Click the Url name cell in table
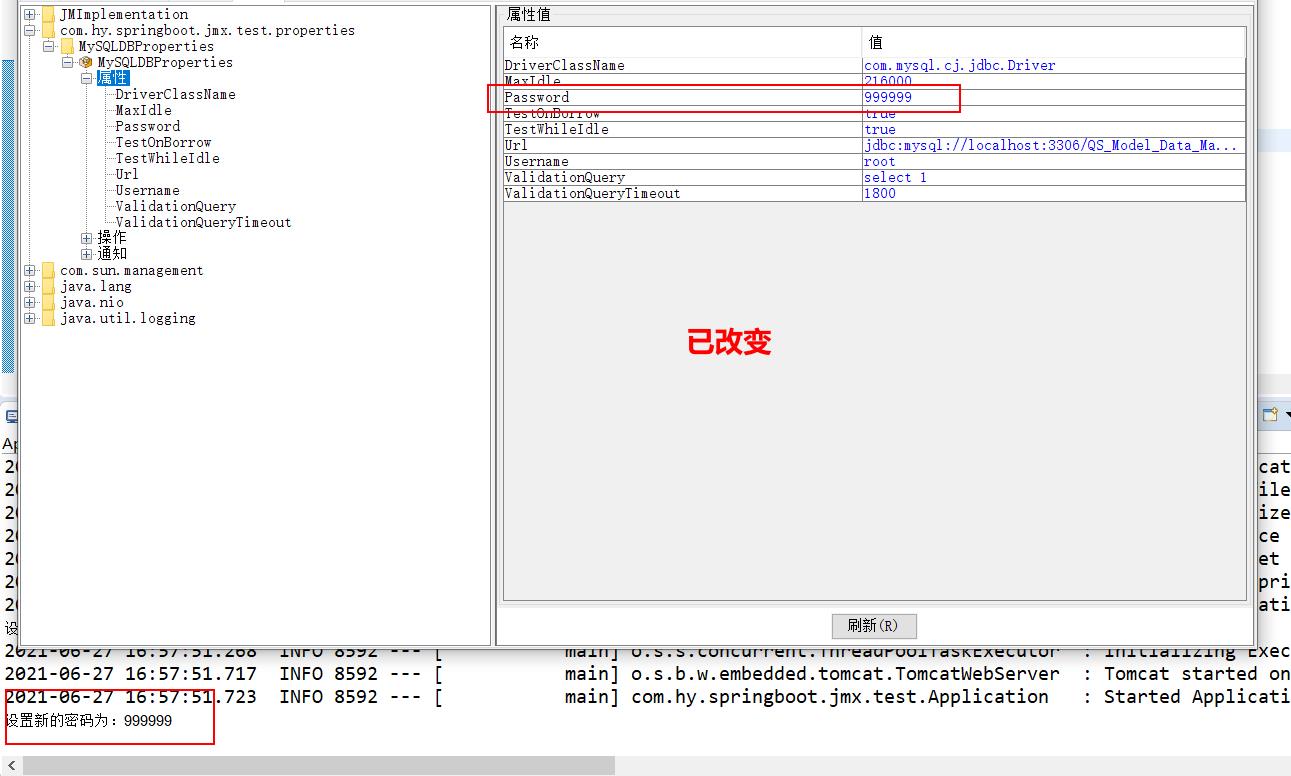Image resolution: width=1291 pixels, height=776 pixels. point(683,145)
